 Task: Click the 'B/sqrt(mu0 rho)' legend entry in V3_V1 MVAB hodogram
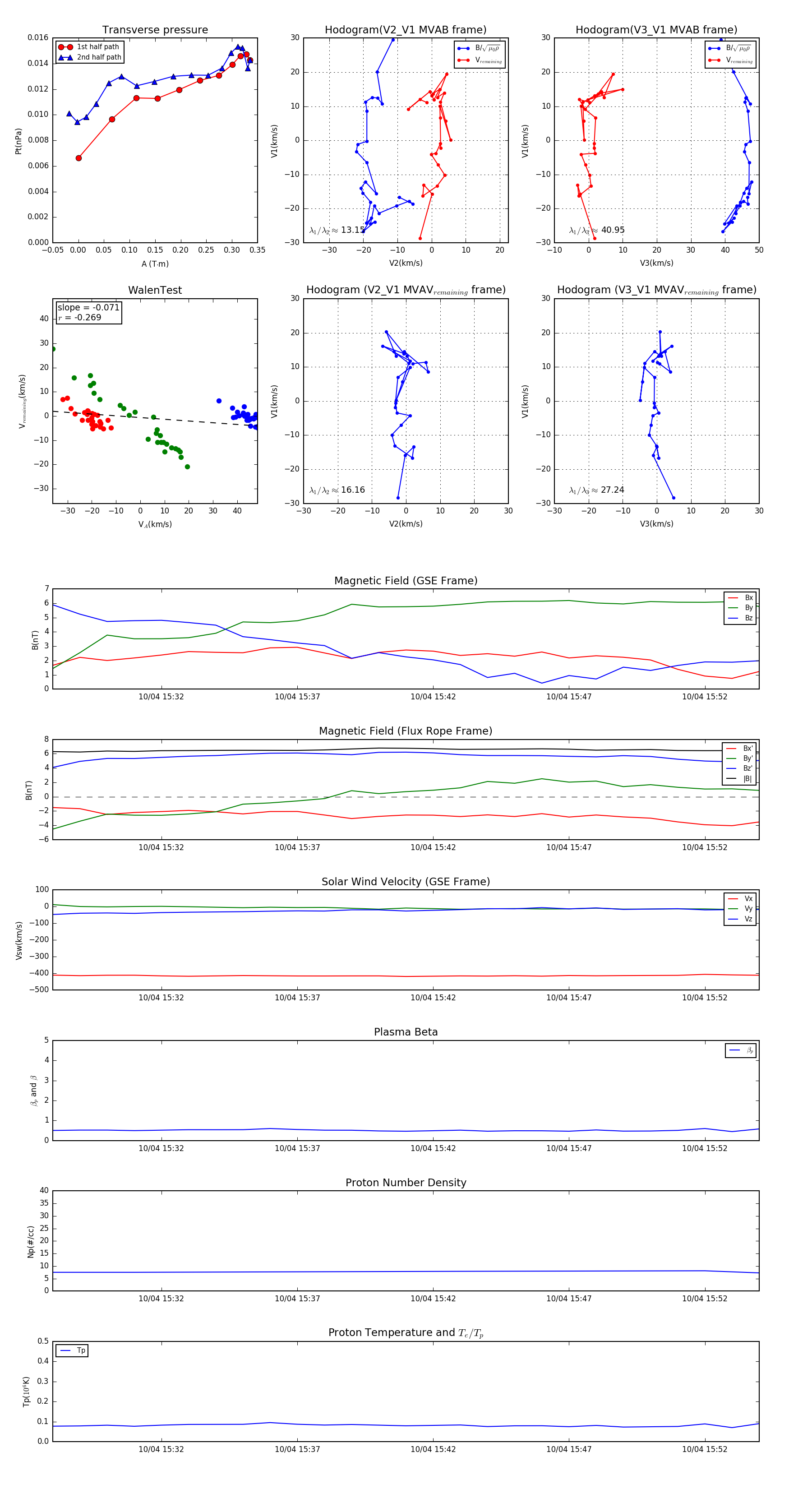[x=730, y=48]
